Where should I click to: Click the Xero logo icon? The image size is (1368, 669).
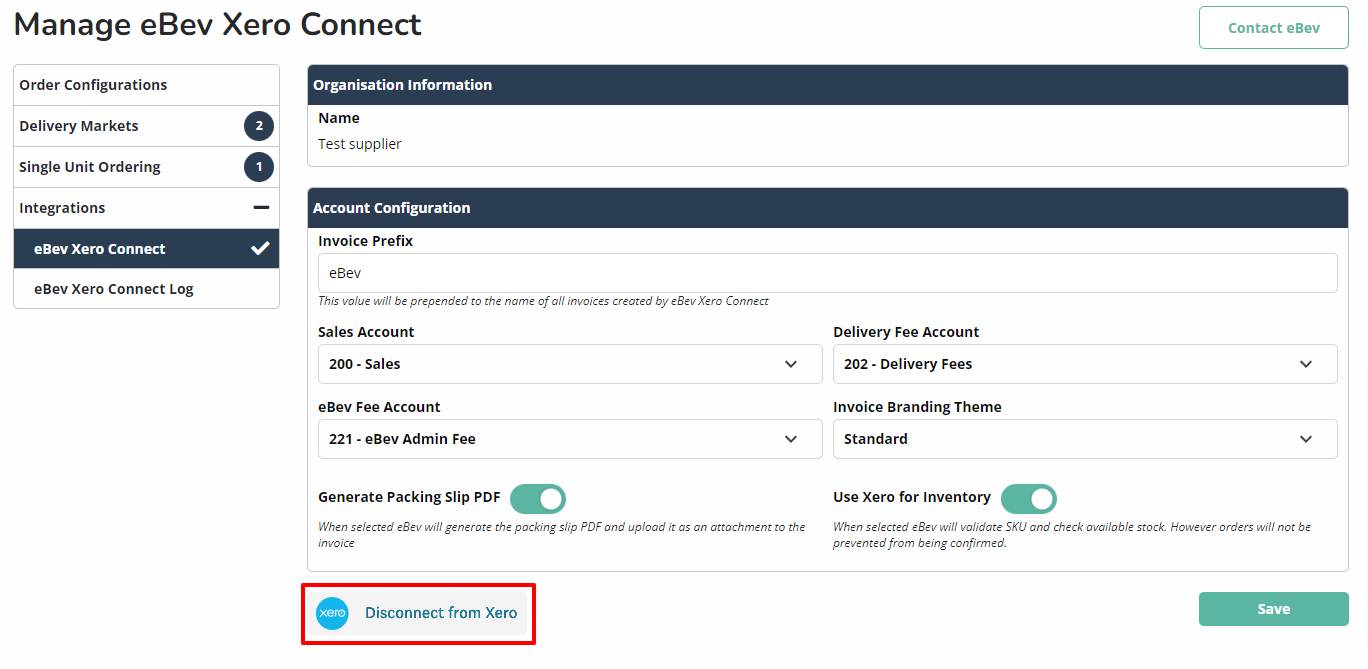[332, 613]
